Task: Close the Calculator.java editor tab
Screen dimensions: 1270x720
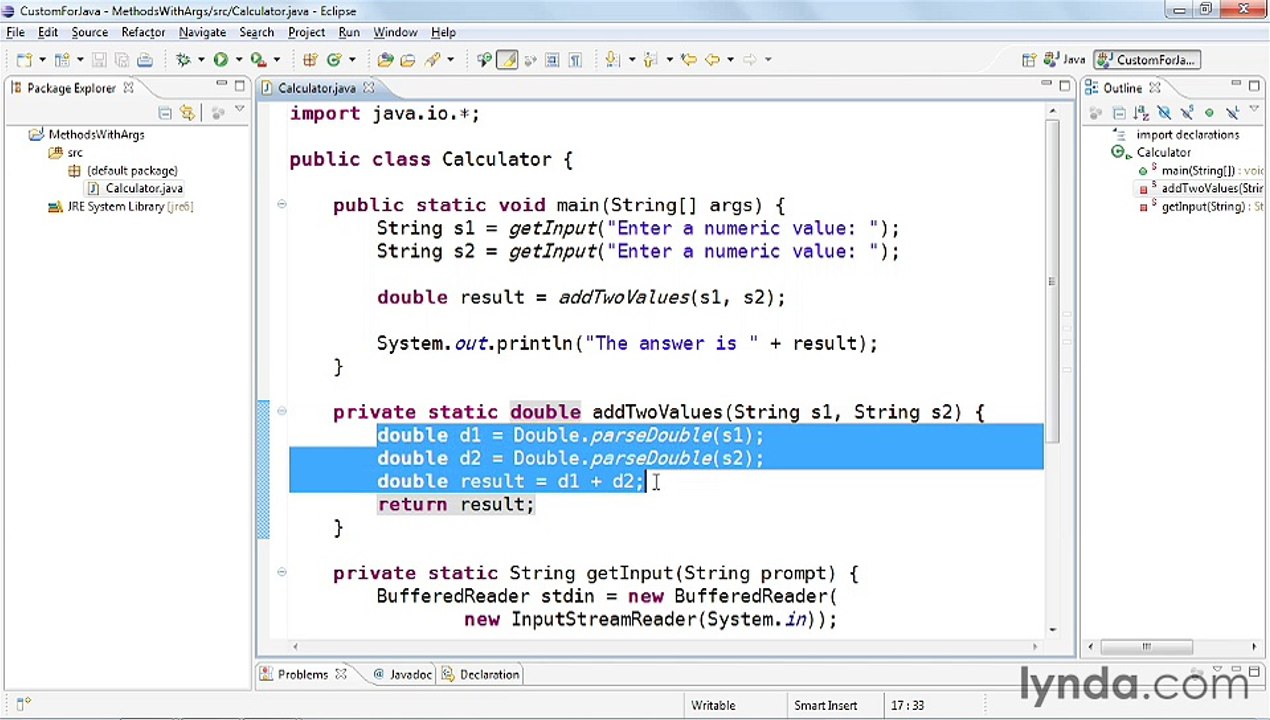Action: (x=368, y=88)
